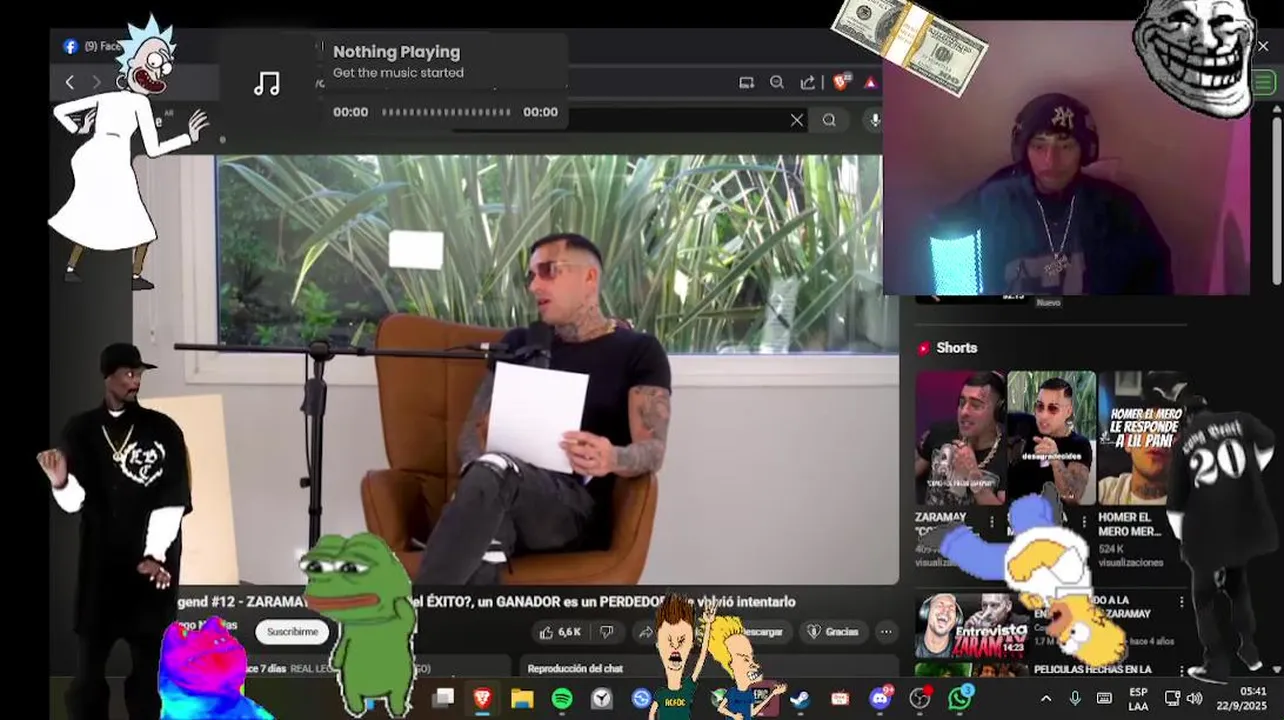Image resolution: width=1284 pixels, height=720 pixels.
Task: Open the red screen recorder taskbar icon
Action: click(x=840, y=698)
